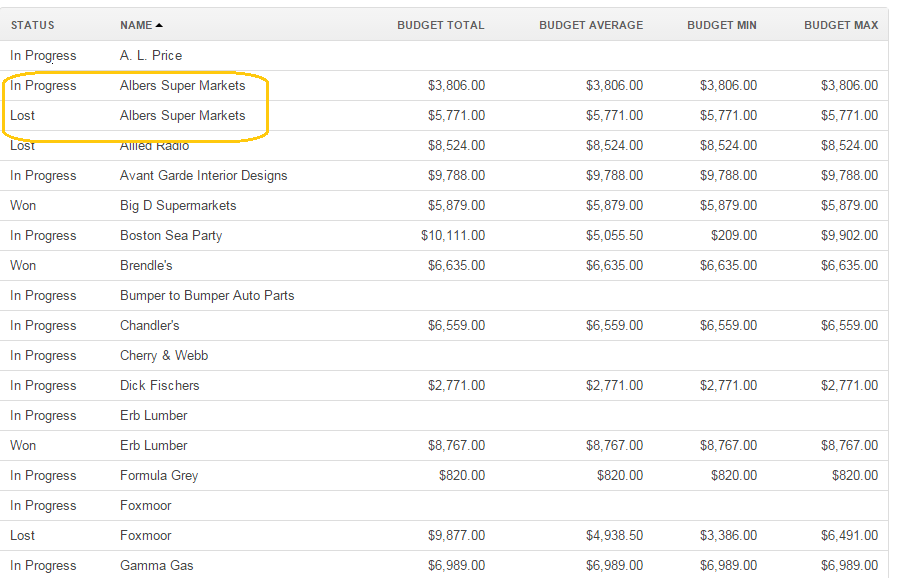Select 'Erb Lumber' in the Won row
Screen dimensions: 904x578
[153, 445]
